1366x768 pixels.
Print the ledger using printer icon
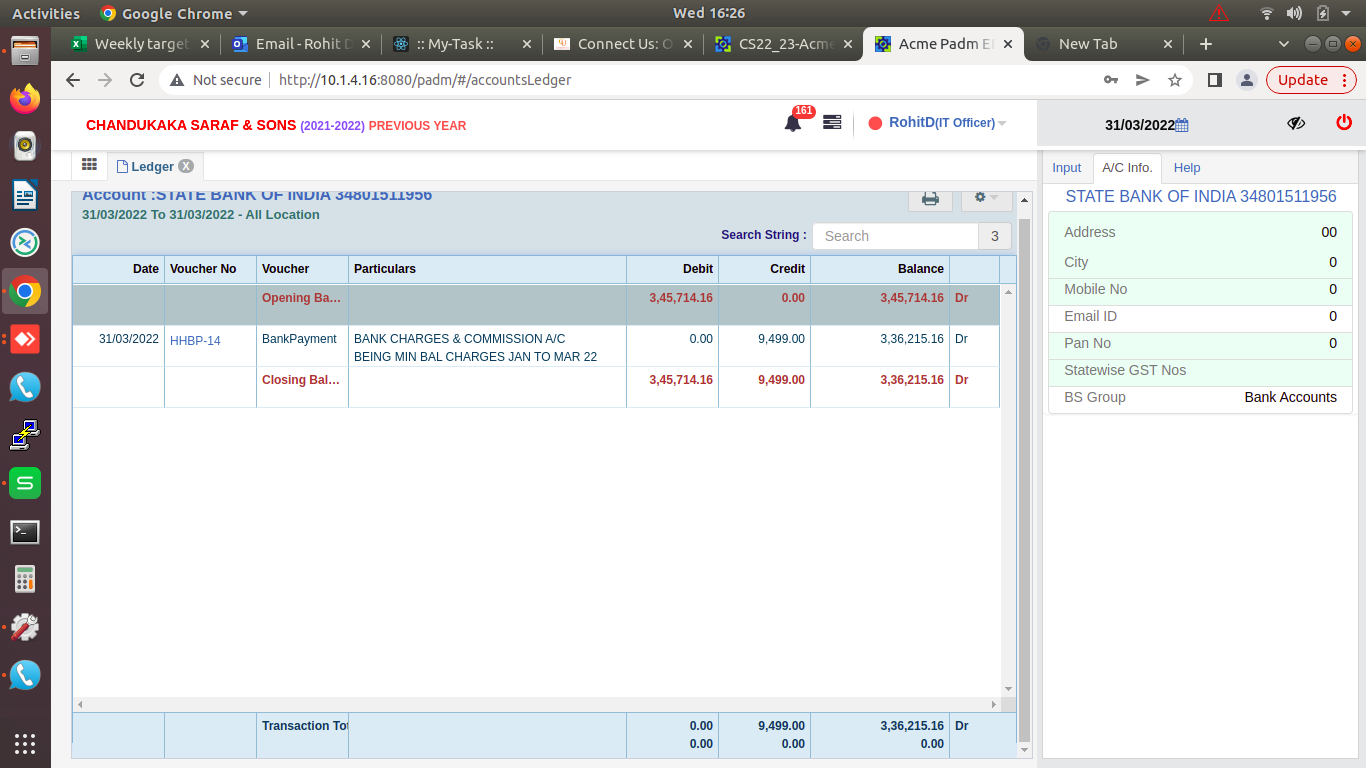tap(930, 198)
